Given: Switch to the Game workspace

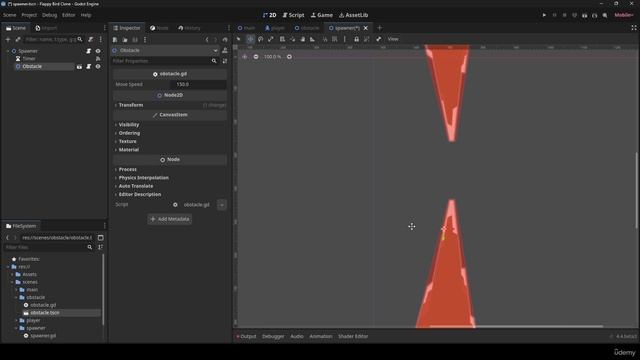Looking at the screenshot, I should (322, 15).
